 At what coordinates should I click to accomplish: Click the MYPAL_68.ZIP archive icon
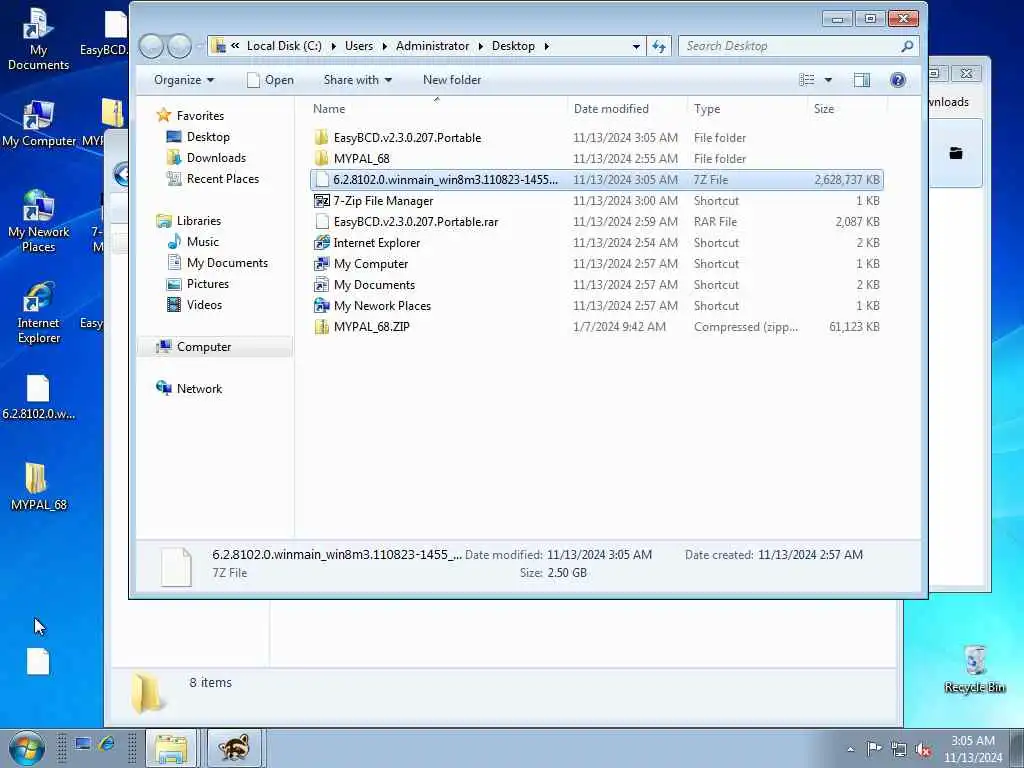click(321, 327)
